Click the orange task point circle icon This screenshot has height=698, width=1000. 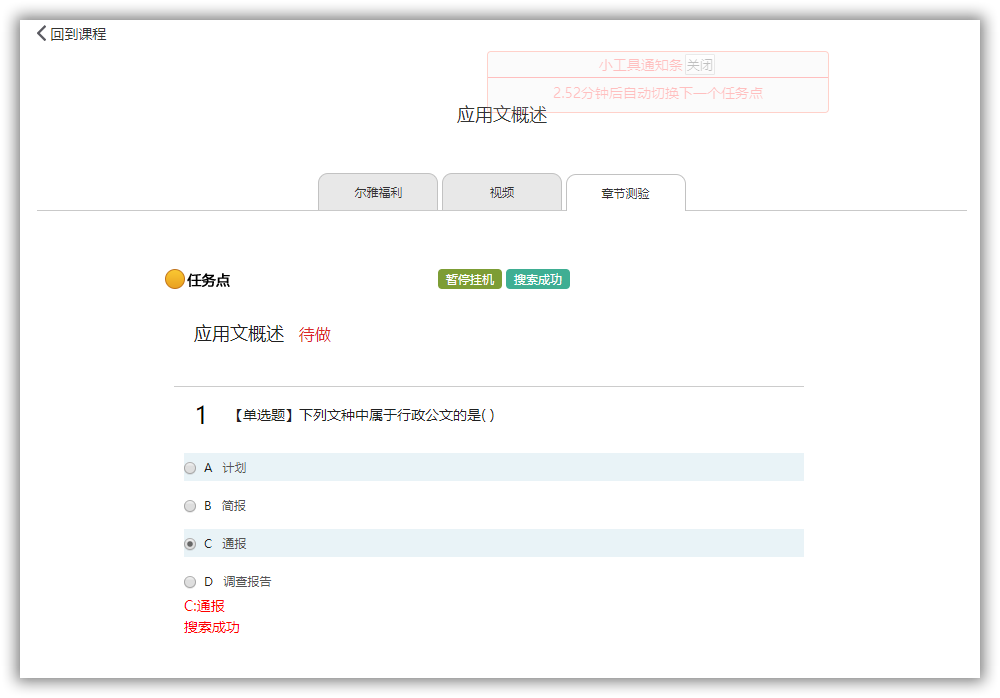(175, 280)
